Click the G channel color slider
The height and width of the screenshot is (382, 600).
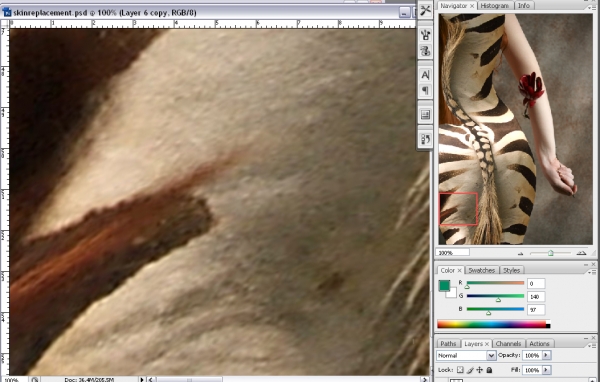coord(495,296)
